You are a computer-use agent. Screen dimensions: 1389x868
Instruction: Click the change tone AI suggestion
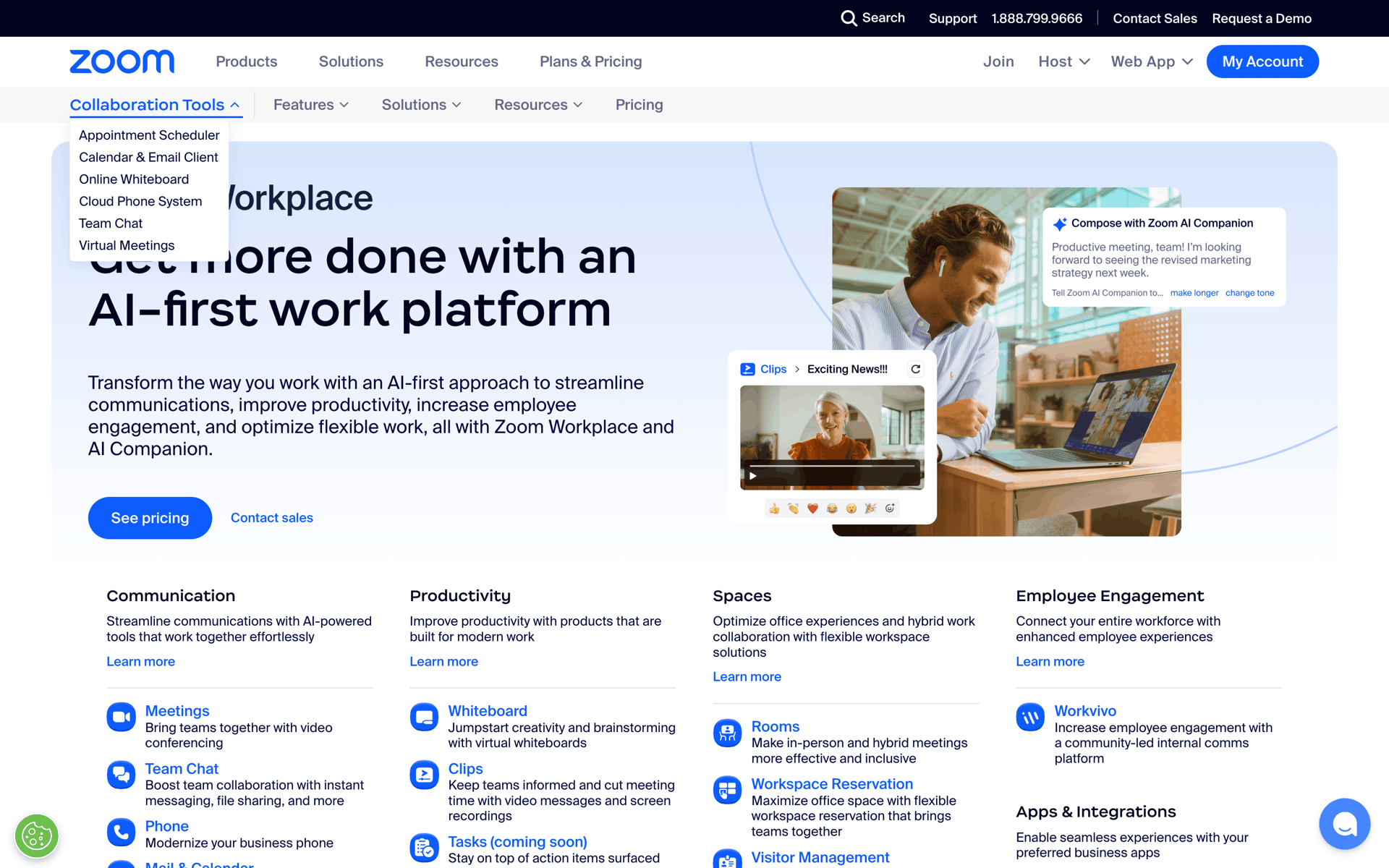[1249, 293]
